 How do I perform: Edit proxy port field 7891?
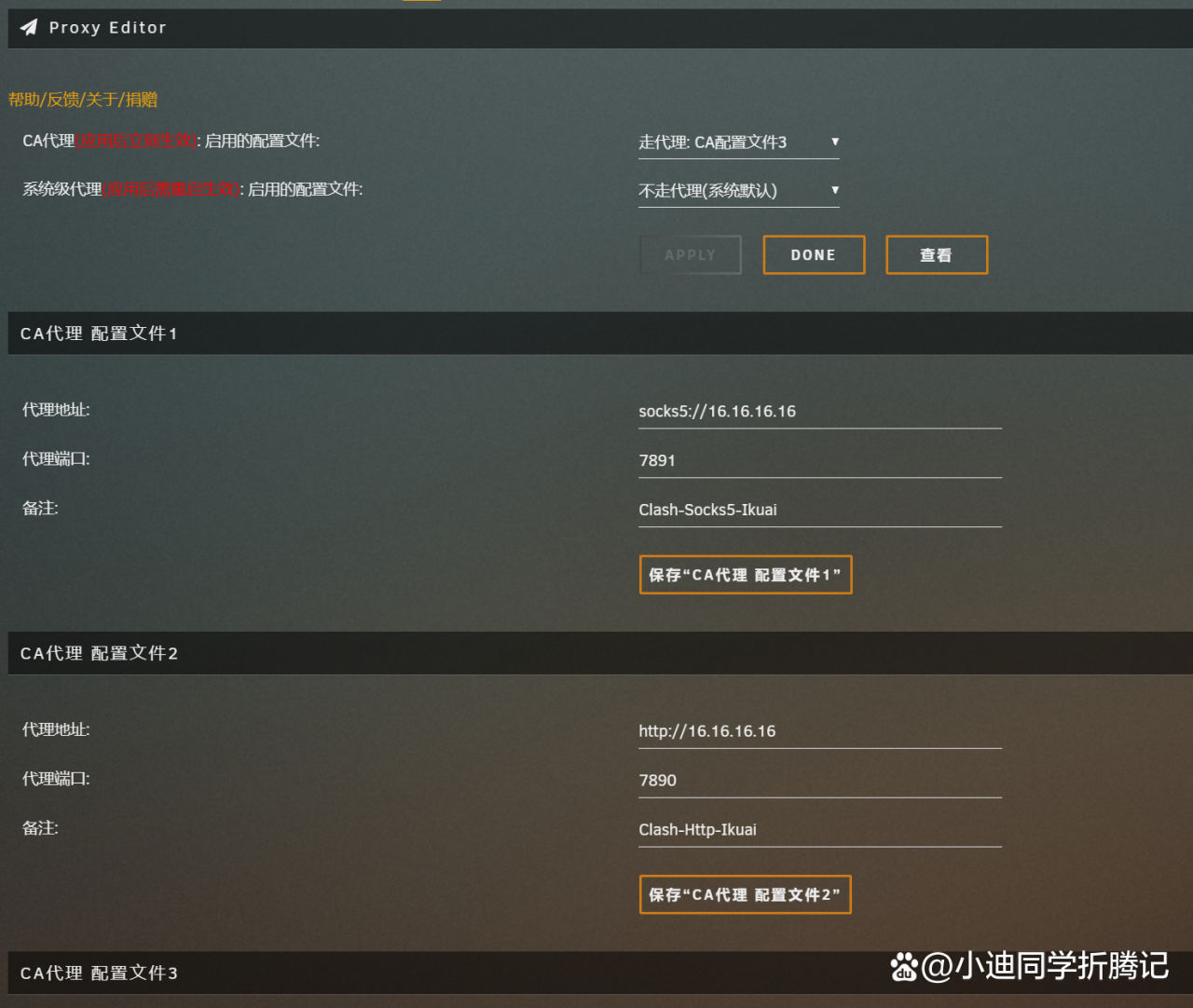820,461
